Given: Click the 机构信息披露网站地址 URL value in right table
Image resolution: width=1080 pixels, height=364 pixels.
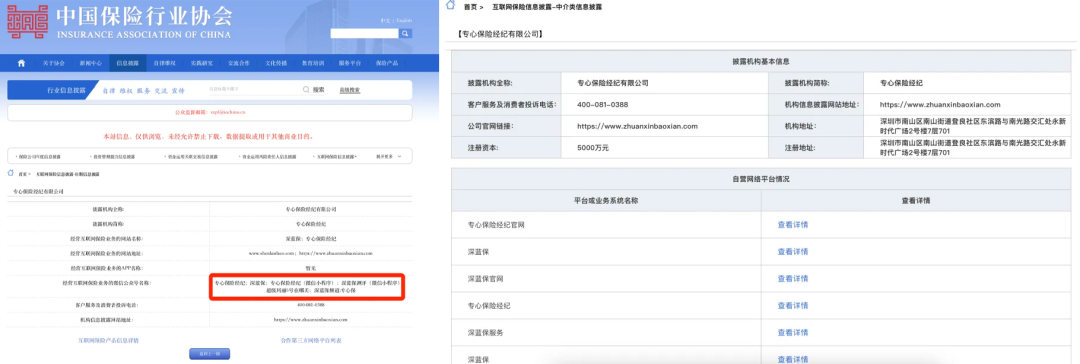Looking at the screenshot, I should [x=939, y=105].
